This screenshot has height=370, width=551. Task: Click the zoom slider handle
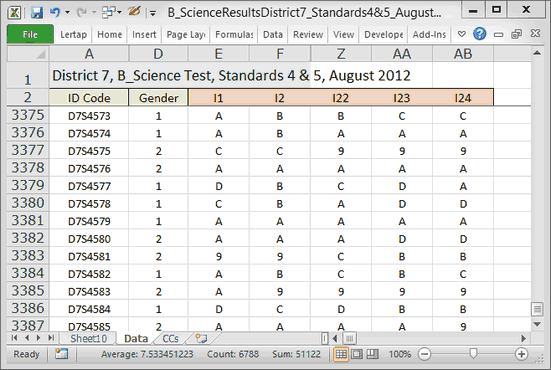pyautogui.click(x=473, y=353)
